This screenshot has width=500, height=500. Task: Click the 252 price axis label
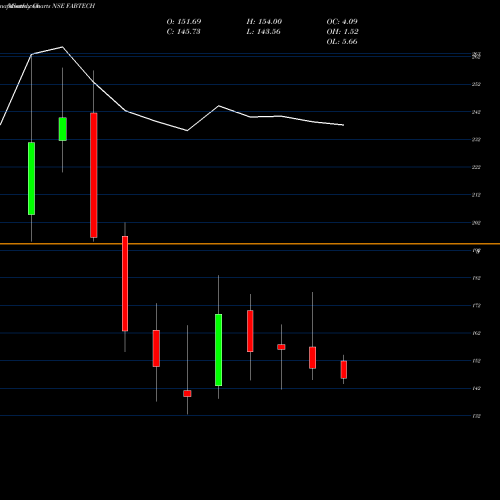[476, 84]
